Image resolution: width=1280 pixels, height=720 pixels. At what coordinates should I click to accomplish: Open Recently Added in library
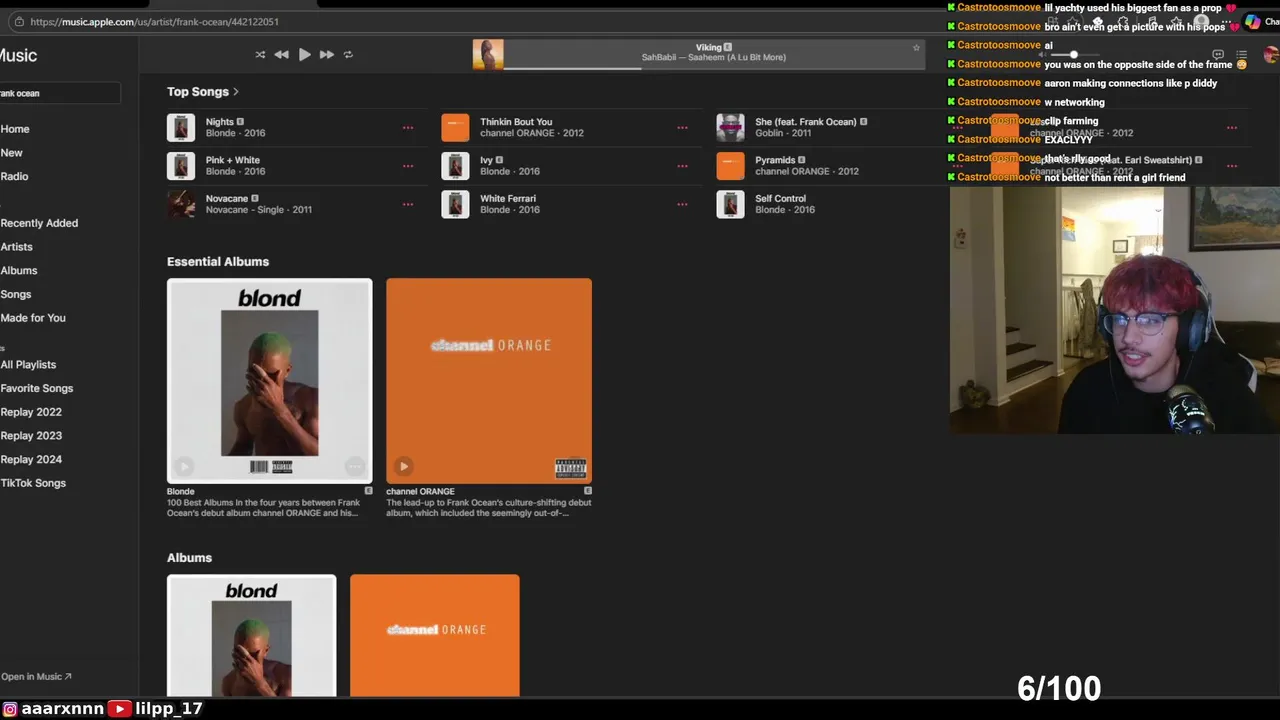39,223
